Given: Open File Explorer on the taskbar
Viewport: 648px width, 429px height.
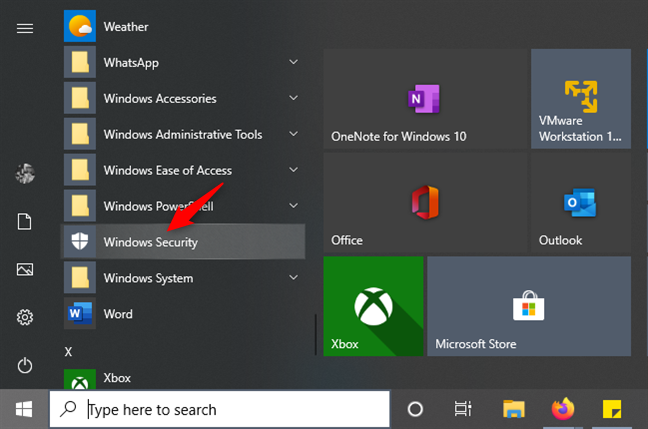Looking at the screenshot, I should pos(514,409).
